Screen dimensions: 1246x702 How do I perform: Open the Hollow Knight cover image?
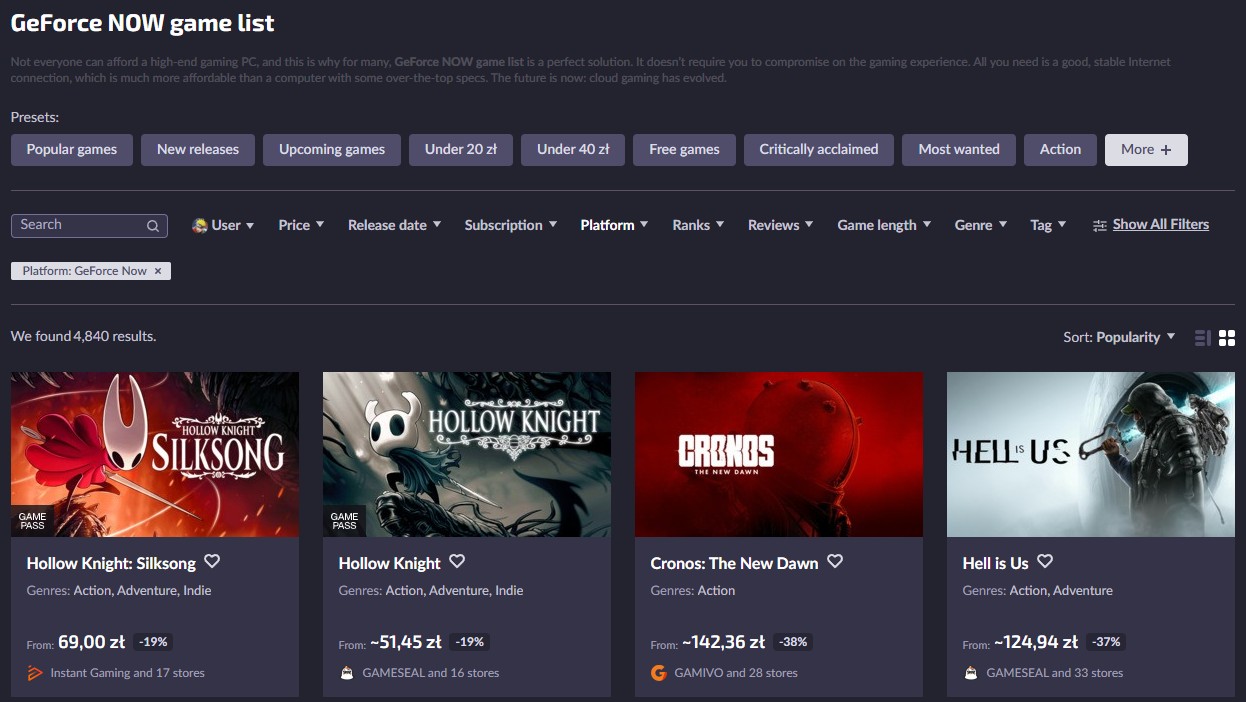[467, 455]
